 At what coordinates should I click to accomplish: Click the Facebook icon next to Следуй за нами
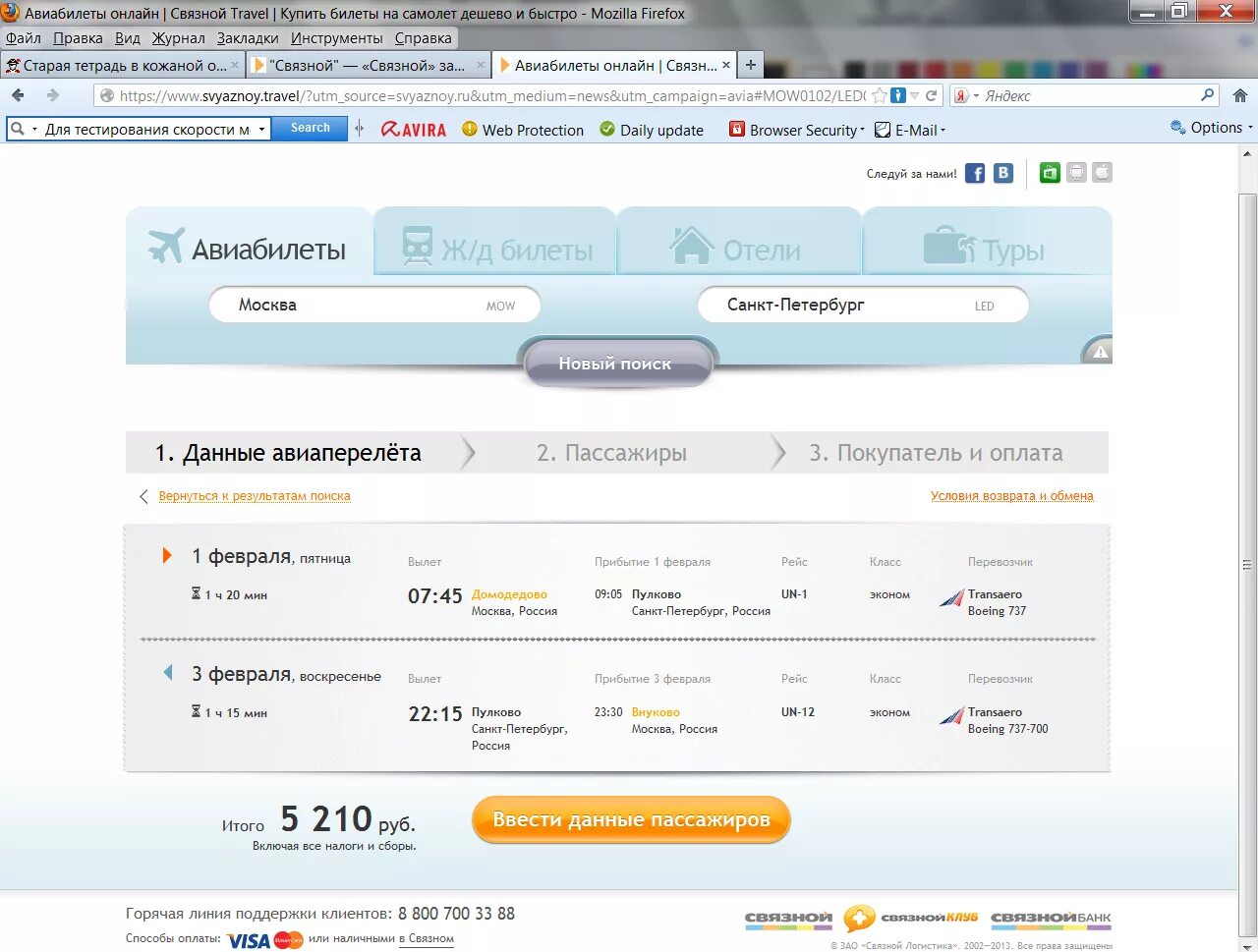(x=975, y=174)
